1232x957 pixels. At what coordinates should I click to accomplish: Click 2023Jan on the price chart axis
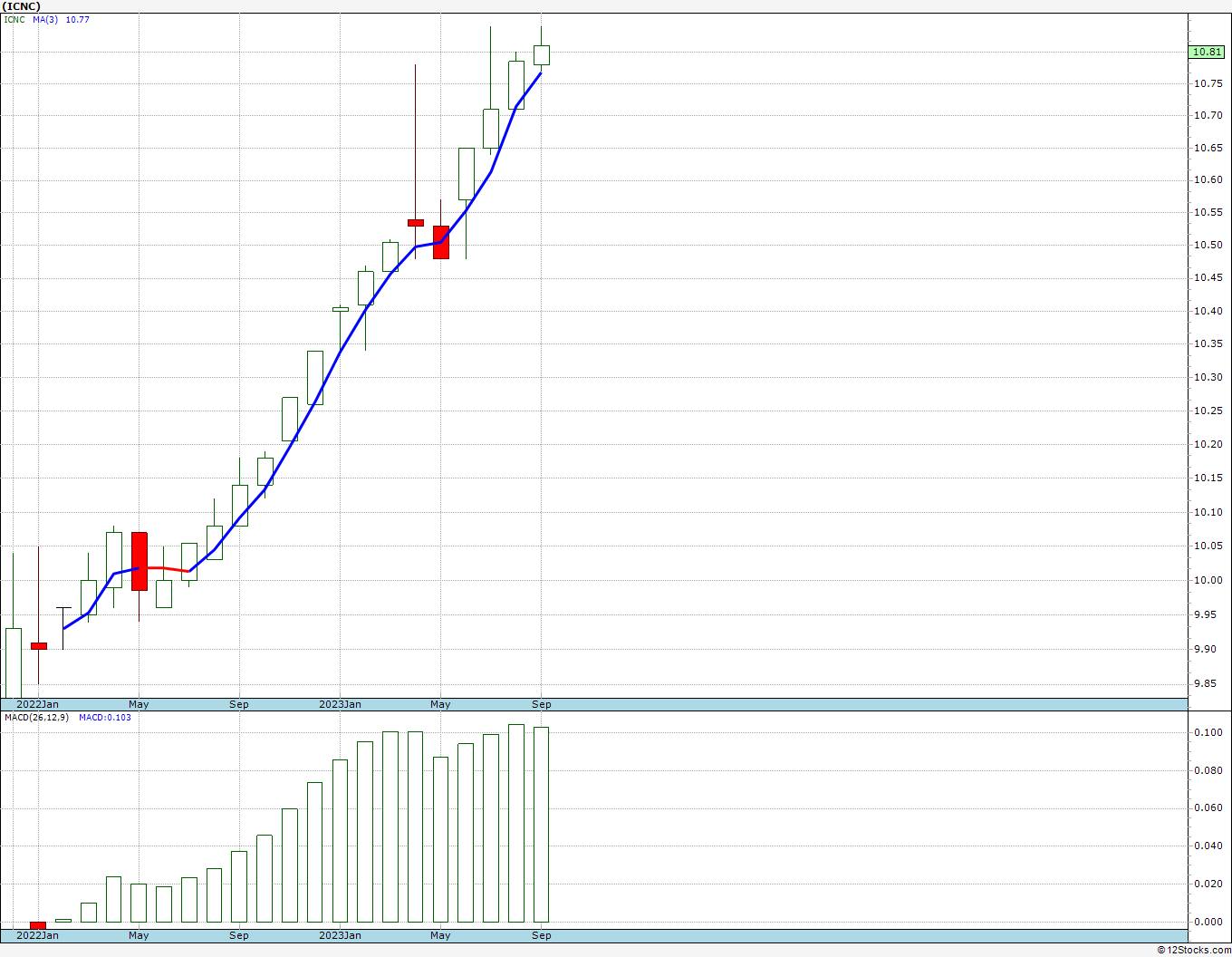pyautogui.click(x=340, y=704)
